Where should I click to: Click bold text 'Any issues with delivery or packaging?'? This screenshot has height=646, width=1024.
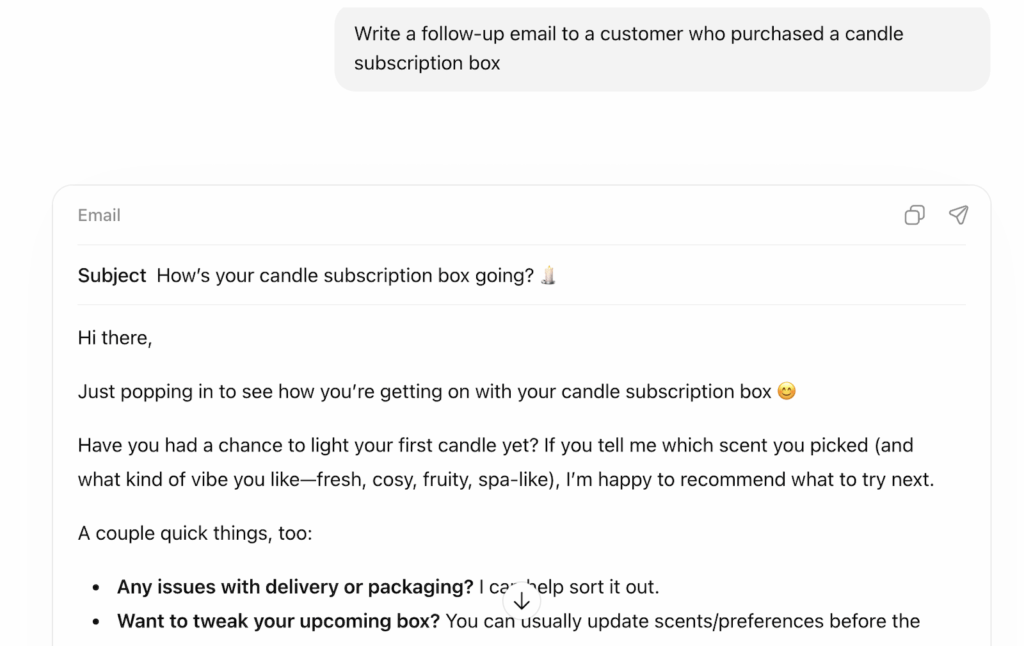click(295, 588)
